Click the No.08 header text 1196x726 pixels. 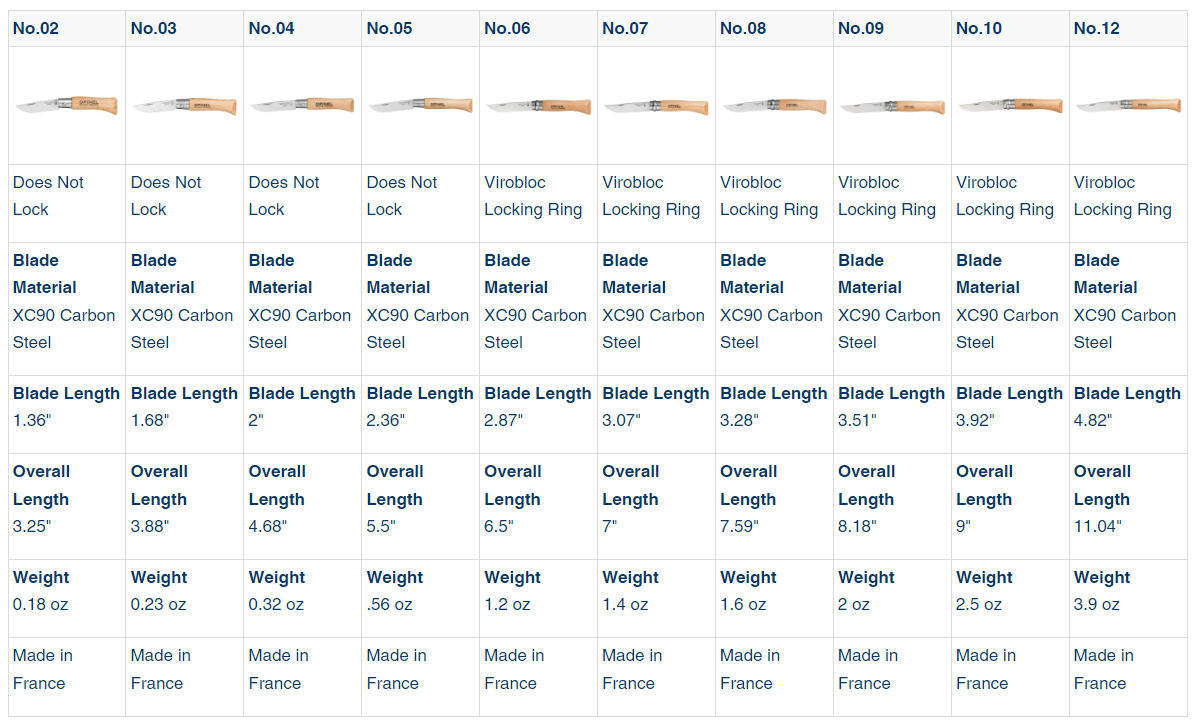click(743, 28)
